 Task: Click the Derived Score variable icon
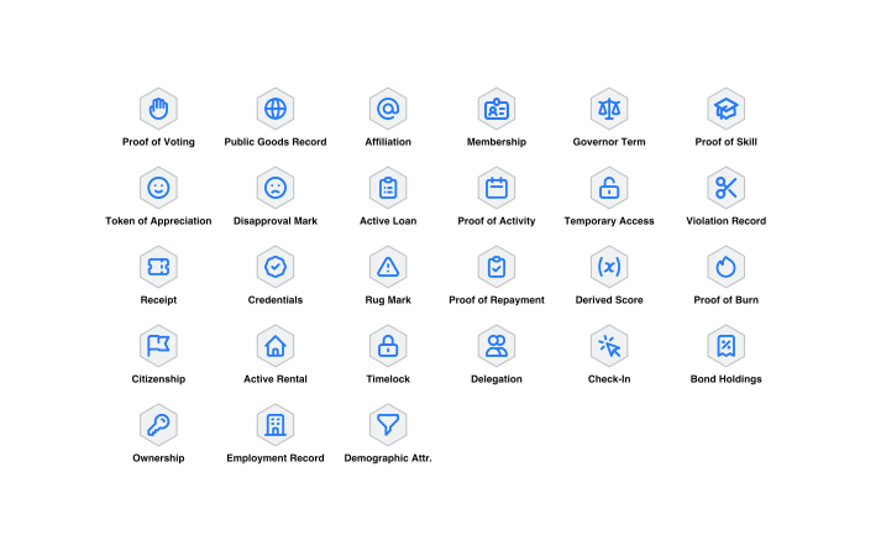pyautogui.click(x=609, y=266)
